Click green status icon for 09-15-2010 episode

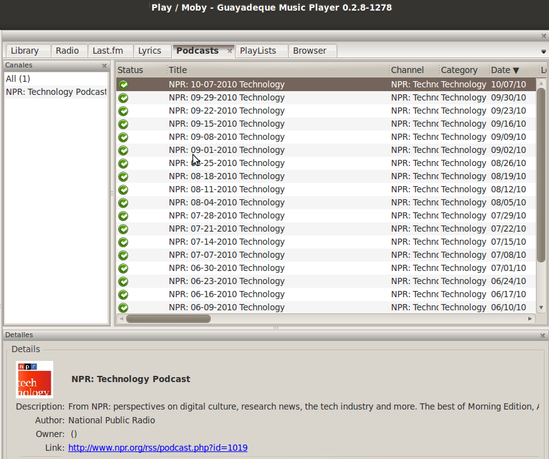pyautogui.click(x=123, y=124)
